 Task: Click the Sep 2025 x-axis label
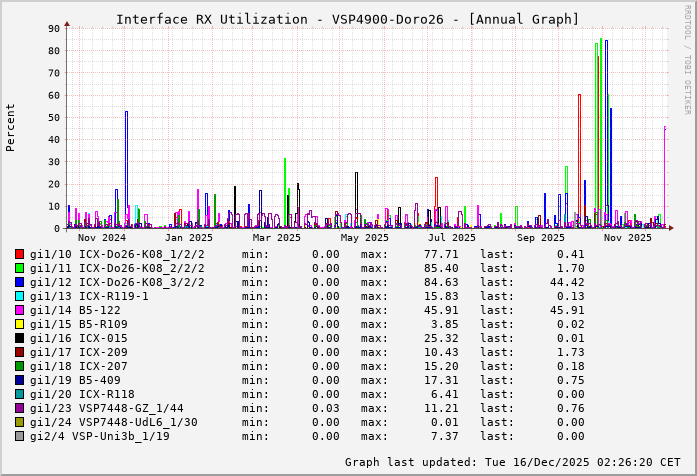tap(541, 238)
